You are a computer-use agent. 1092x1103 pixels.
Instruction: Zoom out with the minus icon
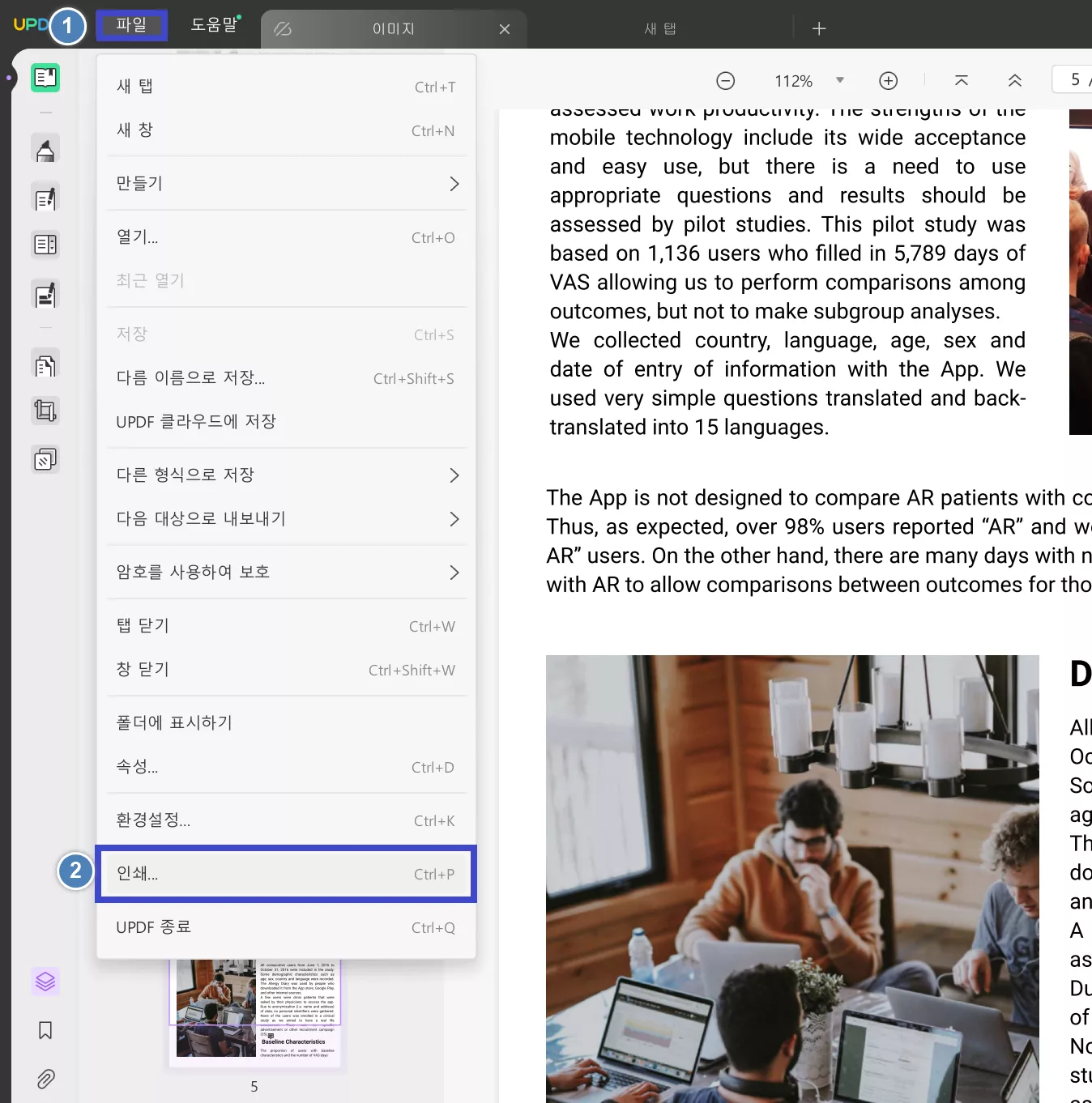click(x=726, y=80)
